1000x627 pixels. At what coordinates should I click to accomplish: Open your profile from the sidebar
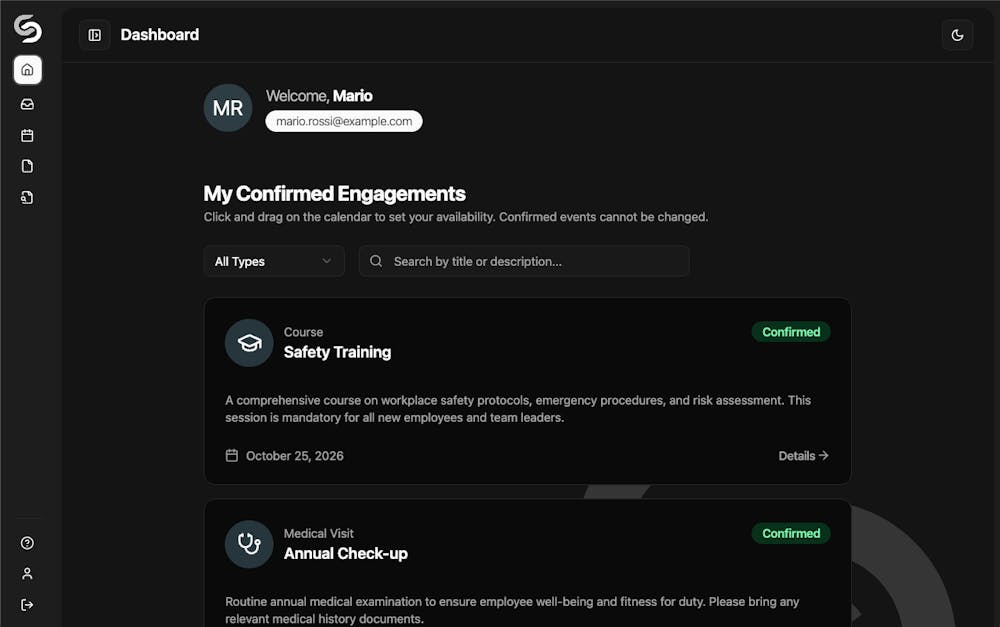click(27, 573)
